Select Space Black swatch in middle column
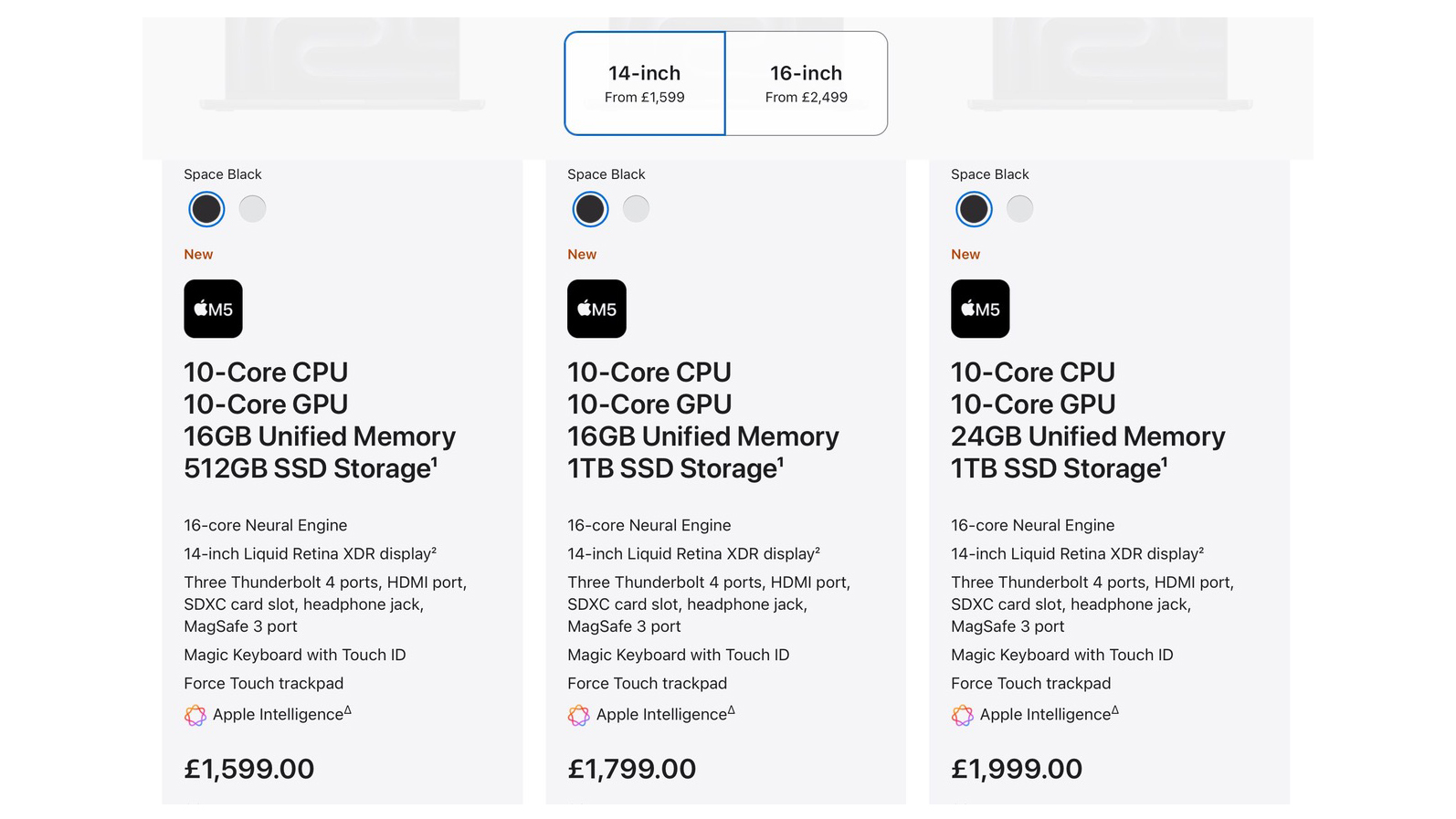This screenshot has height=819, width=1456. tap(589, 208)
